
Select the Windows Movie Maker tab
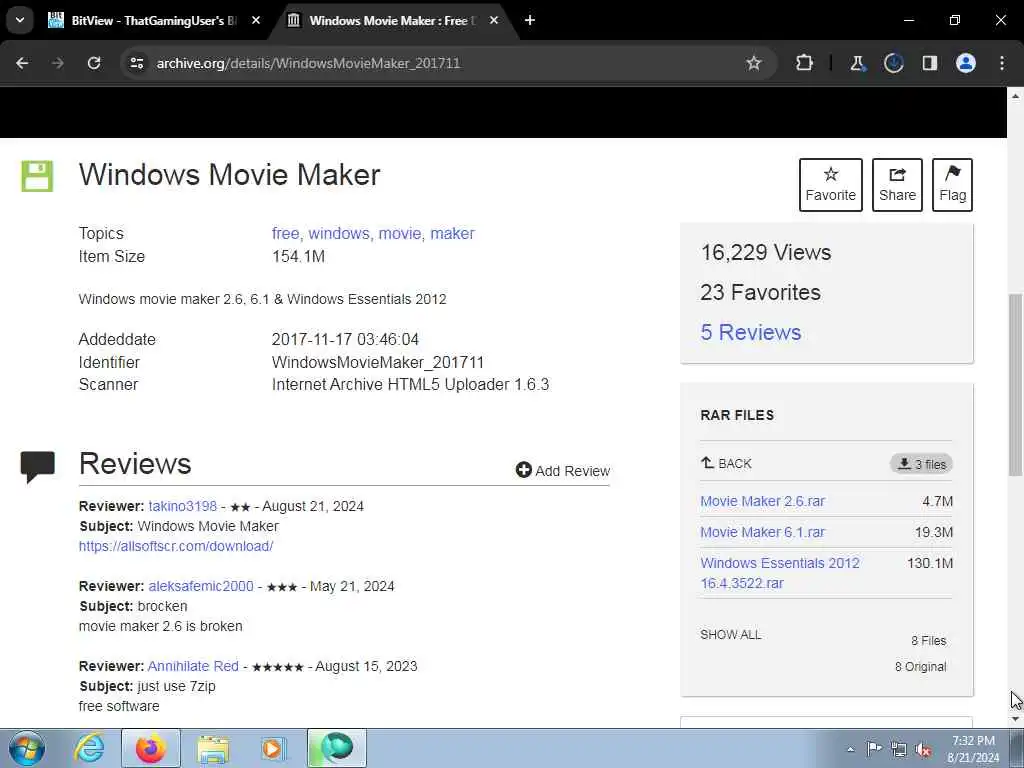click(x=394, y=21)
